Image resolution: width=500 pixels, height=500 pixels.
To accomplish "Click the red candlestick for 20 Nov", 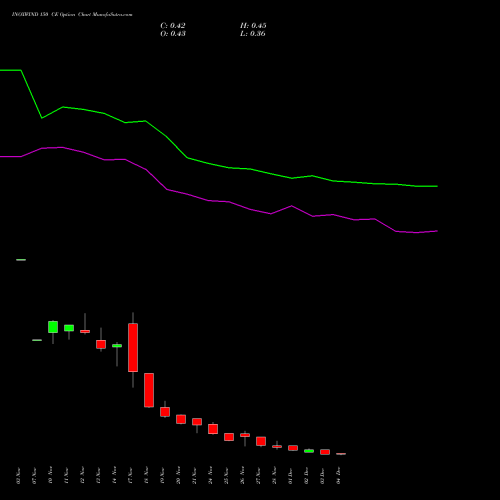I will [x=181, y=419].
